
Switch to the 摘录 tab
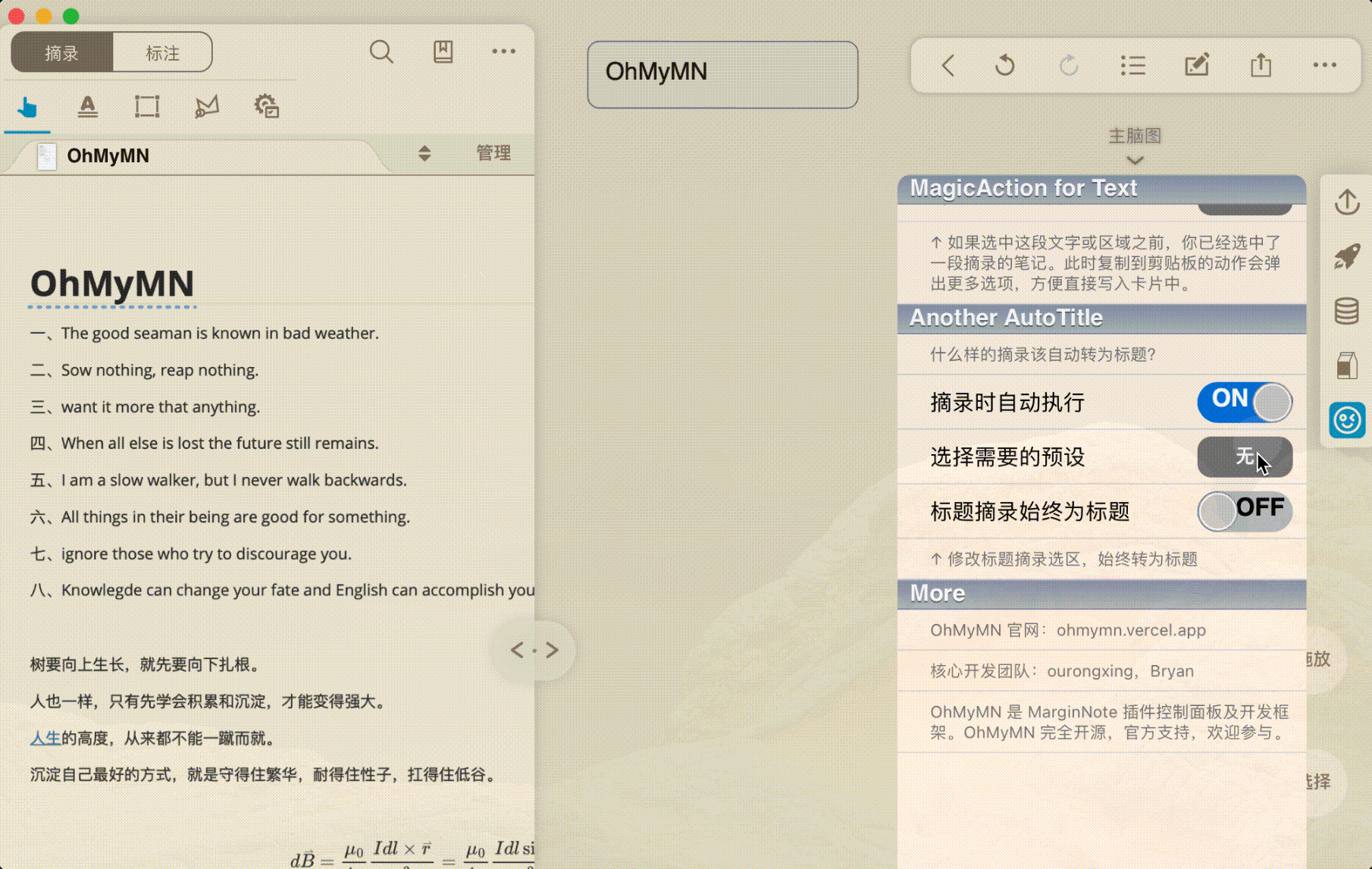click(62, 53)
